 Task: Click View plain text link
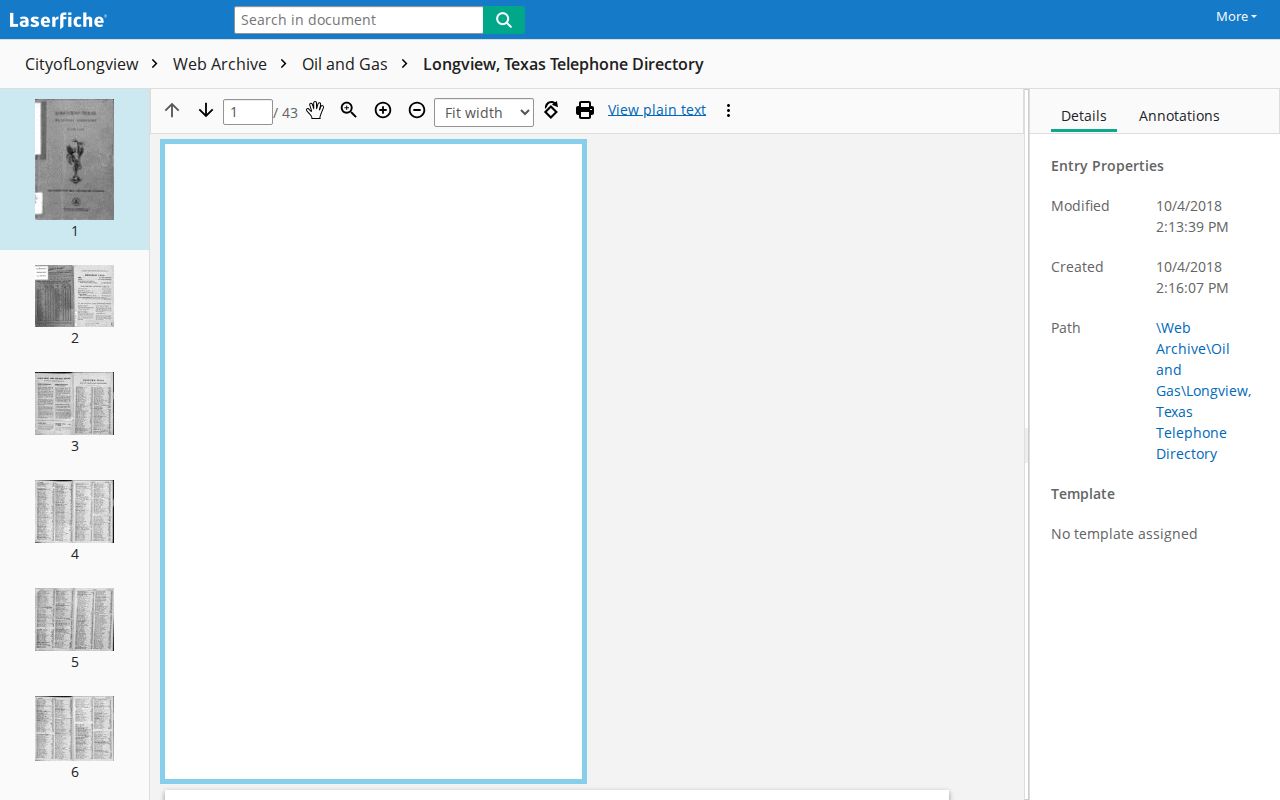tap(657, 110)
